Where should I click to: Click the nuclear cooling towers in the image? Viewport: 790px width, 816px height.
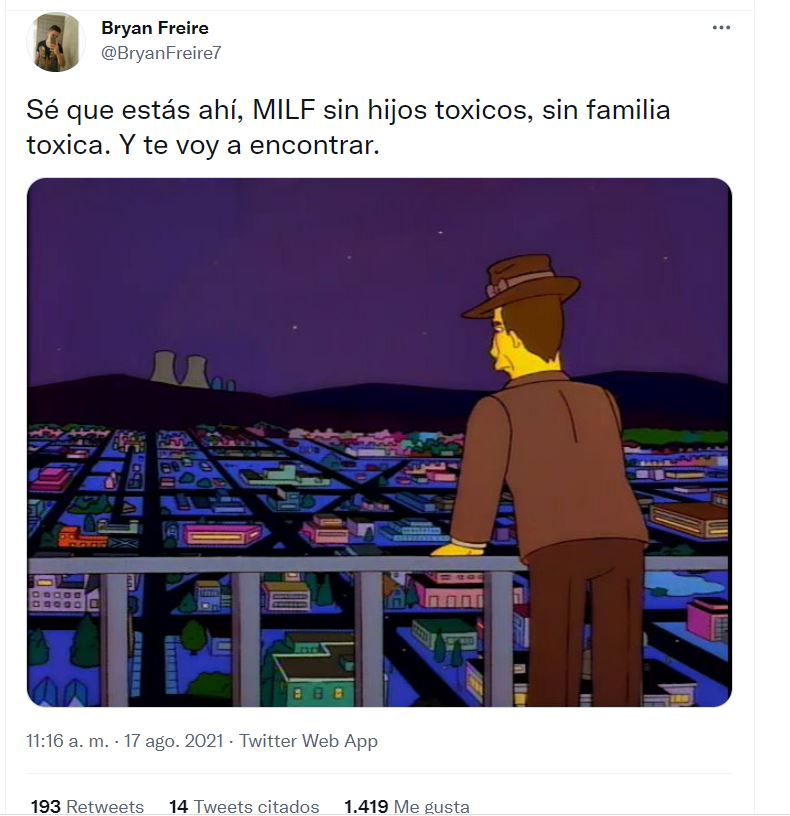pyautogui.click(x=181, y=369)
